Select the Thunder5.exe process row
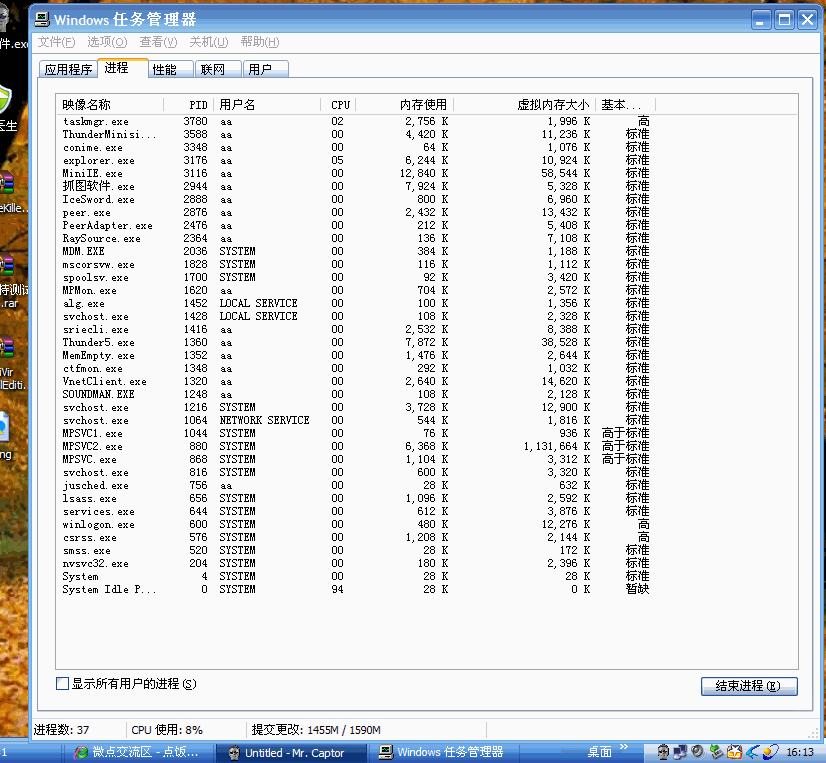This screenshot has height=763, width=826. 356,343
